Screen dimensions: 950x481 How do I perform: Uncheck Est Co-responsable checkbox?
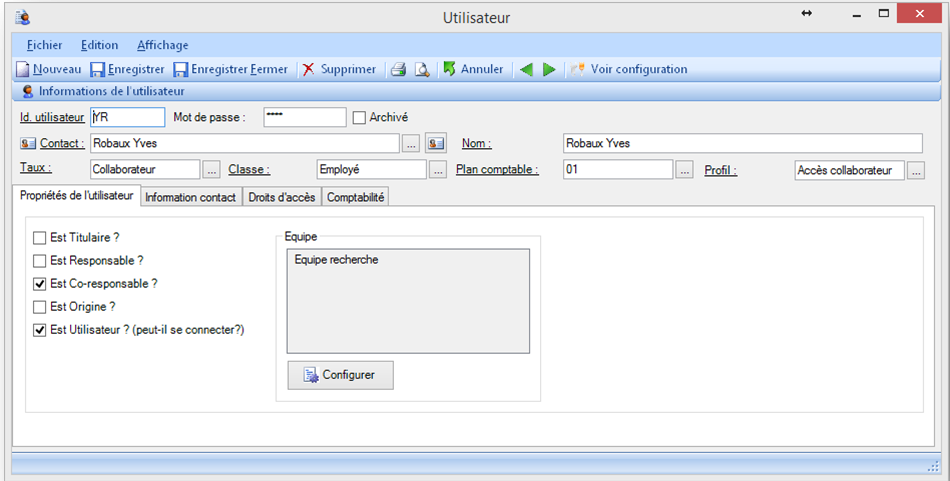coord(40,284)
